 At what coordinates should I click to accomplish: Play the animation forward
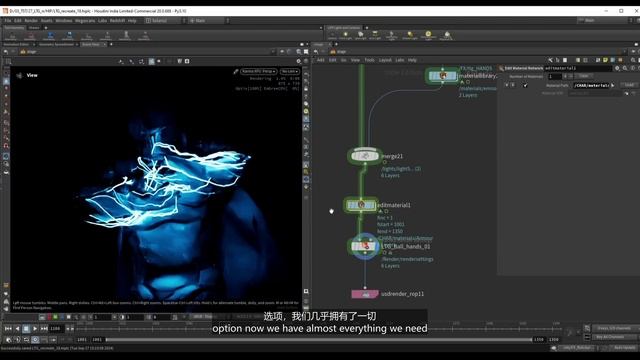pyautogui.click(x=35, y=328)
